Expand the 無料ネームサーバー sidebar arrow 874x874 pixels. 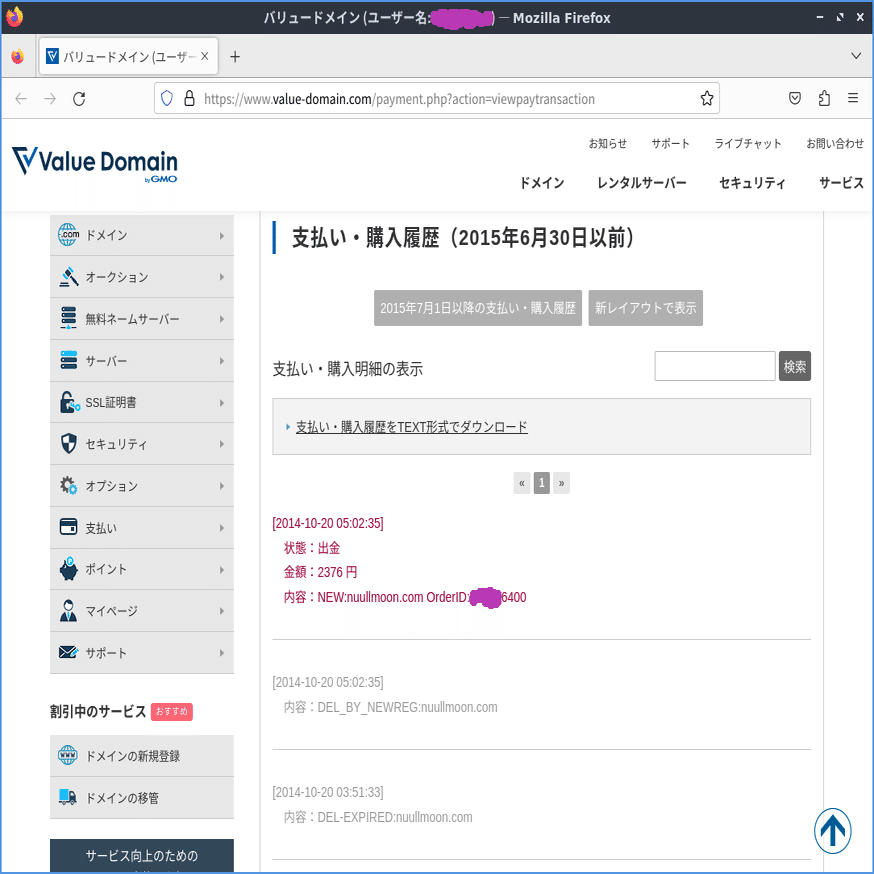tap(222, 319)
